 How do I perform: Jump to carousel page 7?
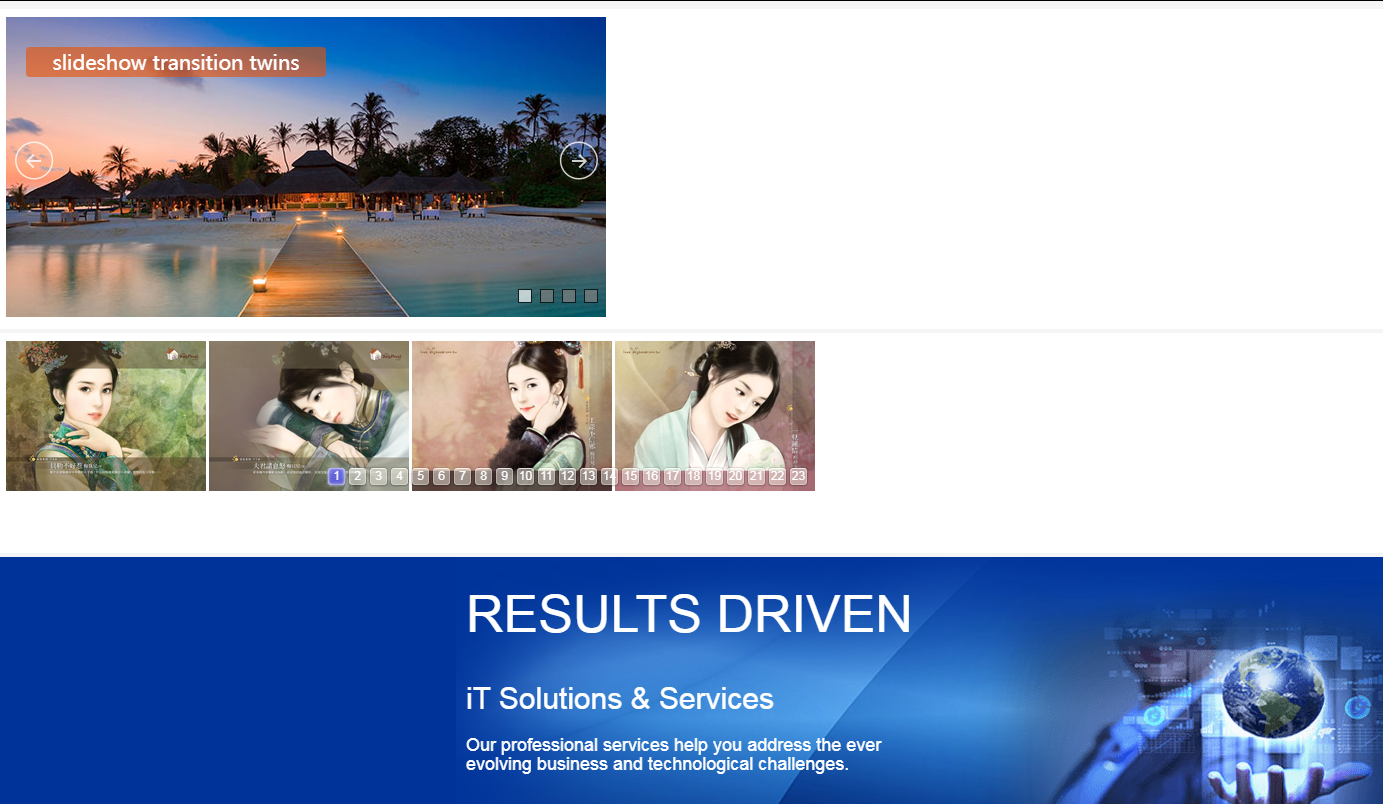[x=463, y=476]
